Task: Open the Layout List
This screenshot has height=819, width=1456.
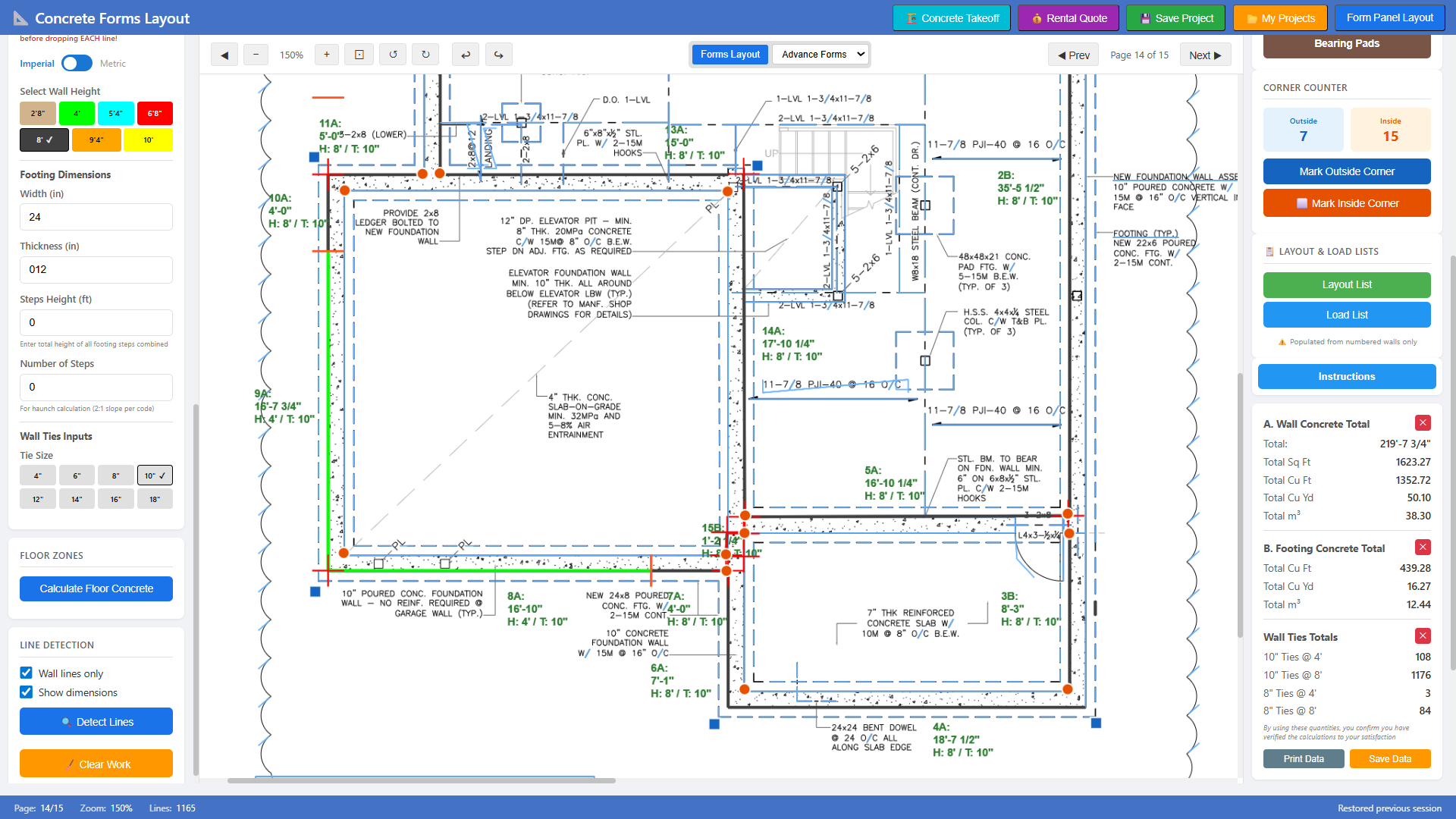Action: click(1347, 284)
